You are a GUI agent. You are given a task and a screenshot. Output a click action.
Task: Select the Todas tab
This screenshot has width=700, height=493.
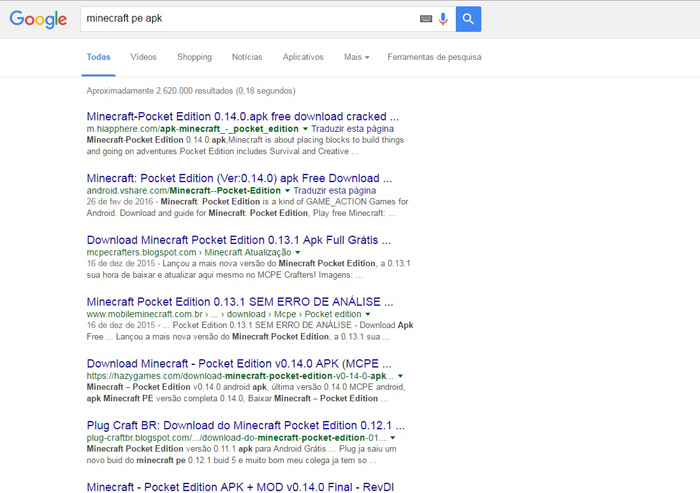click(98, 57)
